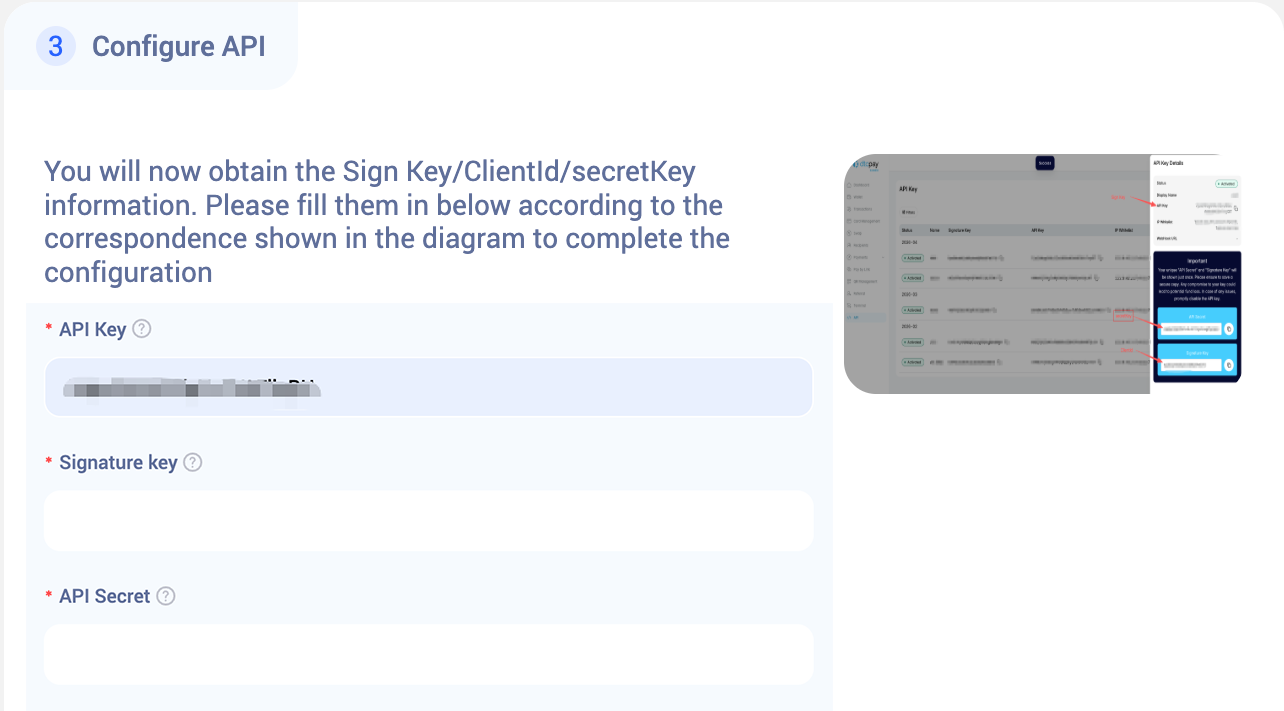The width and height of the screenshot is (1284, 711).
Task: Select the Configure API step heading
Action: coord(178,46)
